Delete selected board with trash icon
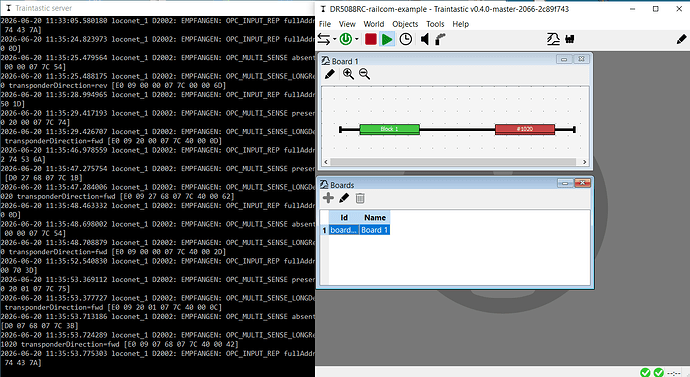Image resolution: width=690 pixels, height=377 pixels. pyautogui.click(x=360, y=198)
